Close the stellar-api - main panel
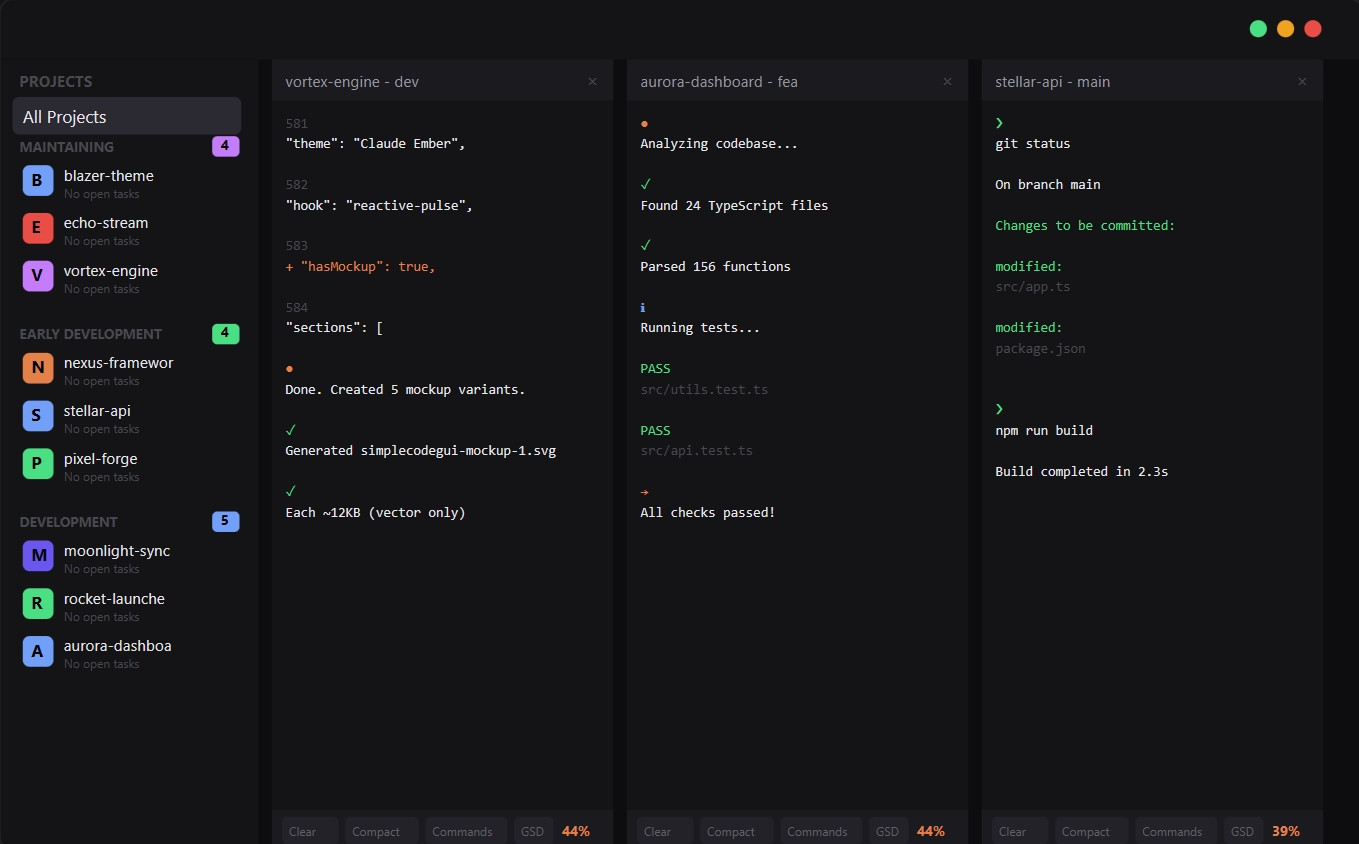1359x844 pixels. point(1301,82)
